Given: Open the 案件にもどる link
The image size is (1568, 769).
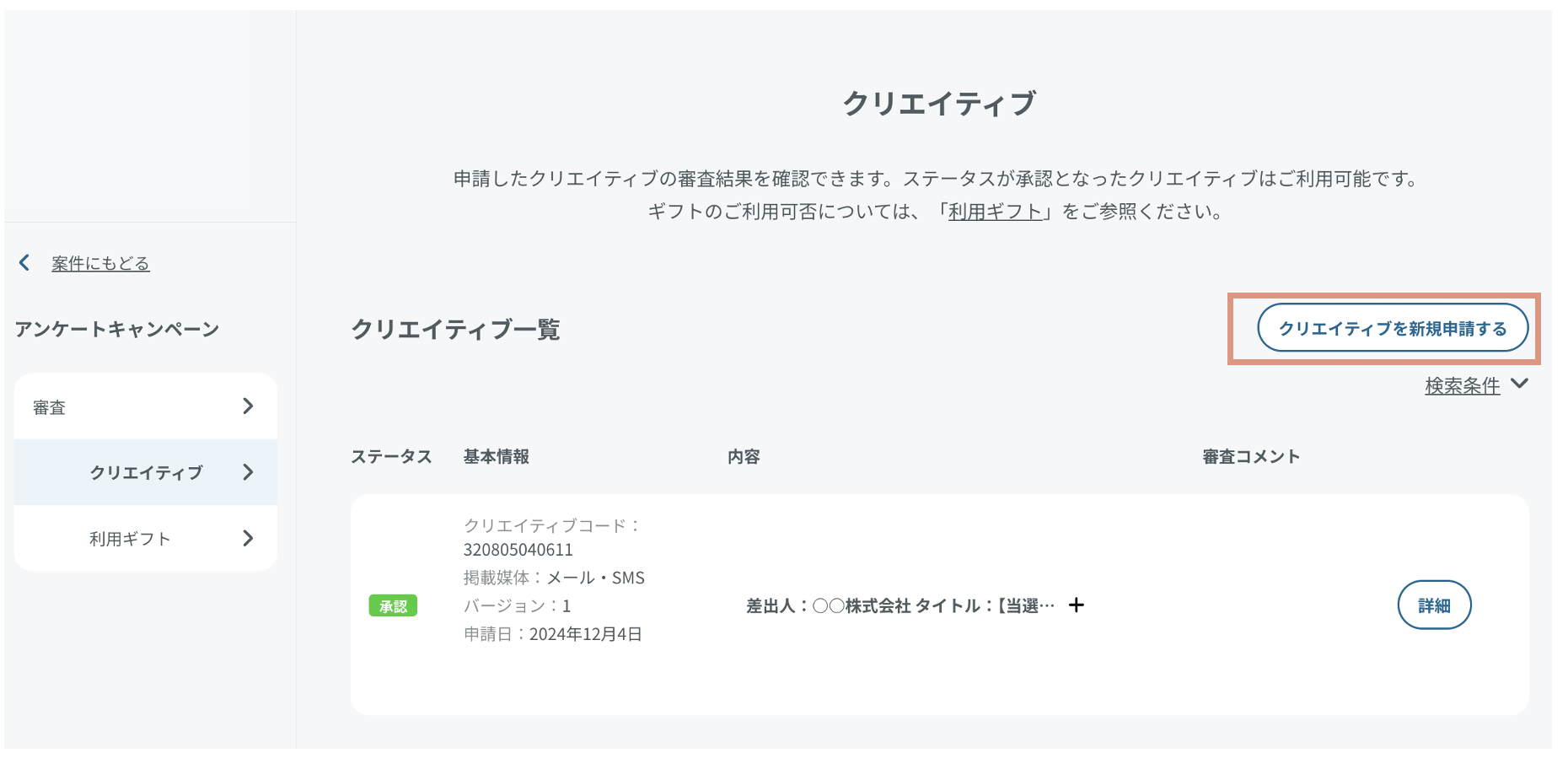Looking at the screenshot, I should coord(100,264).
